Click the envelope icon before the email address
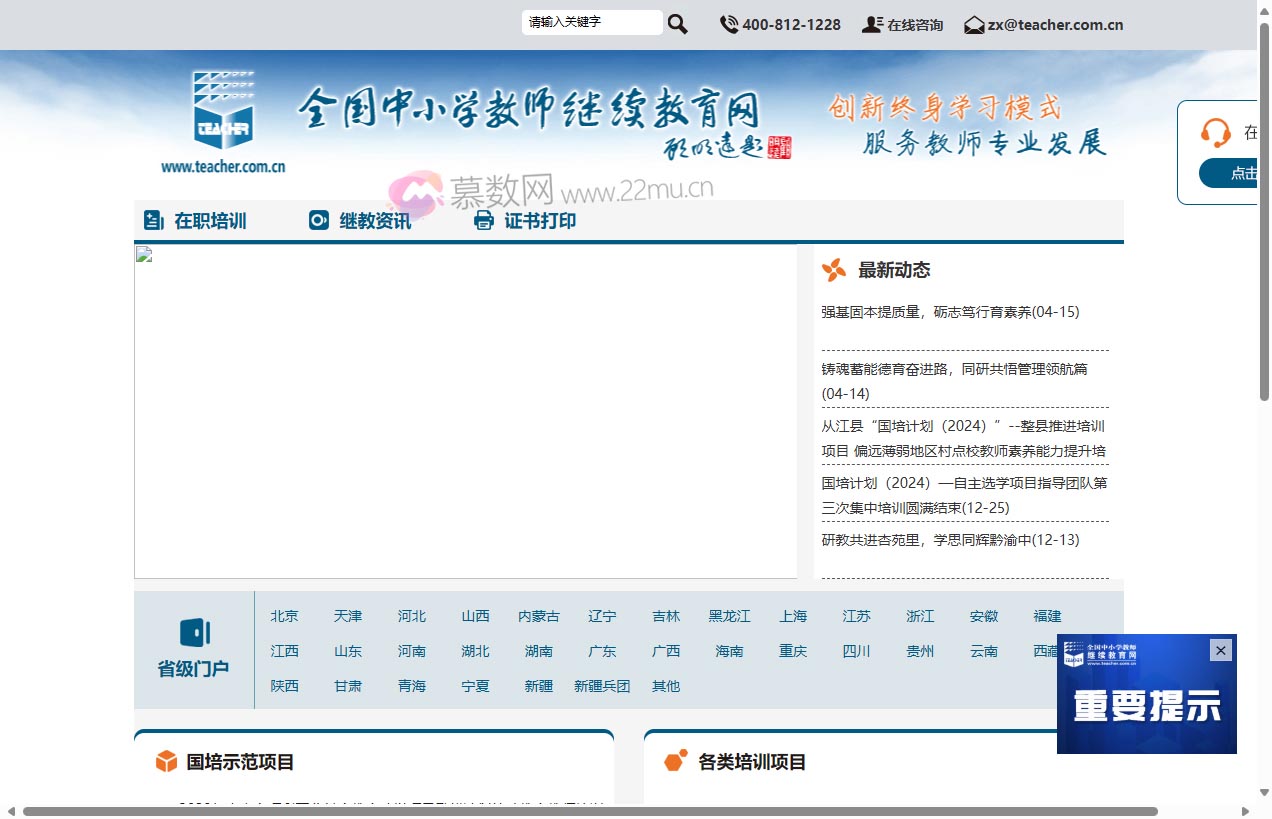This screenshot has width=1272, height=819. pos(974,24)
